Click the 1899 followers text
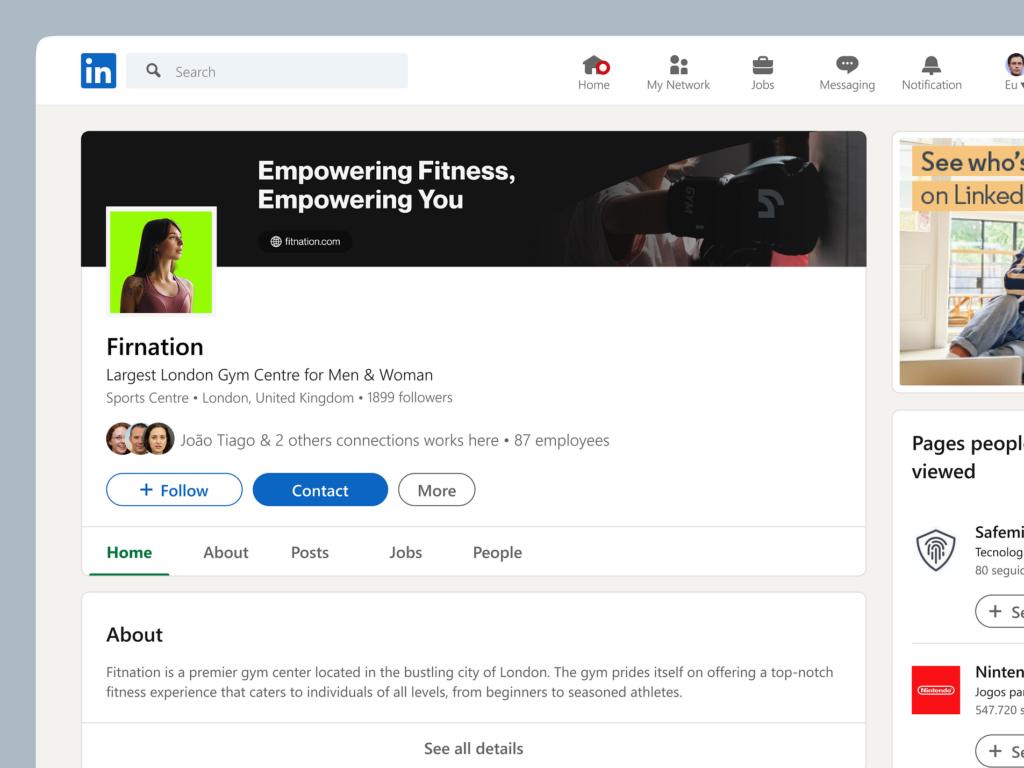Viewport: 1024px width, 768px height. coord(409,398)
